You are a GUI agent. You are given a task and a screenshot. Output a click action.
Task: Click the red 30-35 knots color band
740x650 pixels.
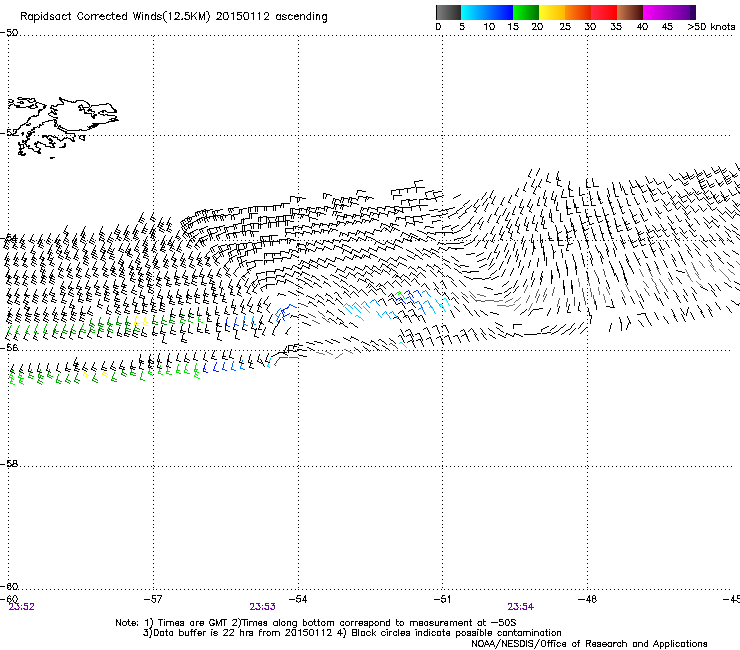[x=604, y=12]
